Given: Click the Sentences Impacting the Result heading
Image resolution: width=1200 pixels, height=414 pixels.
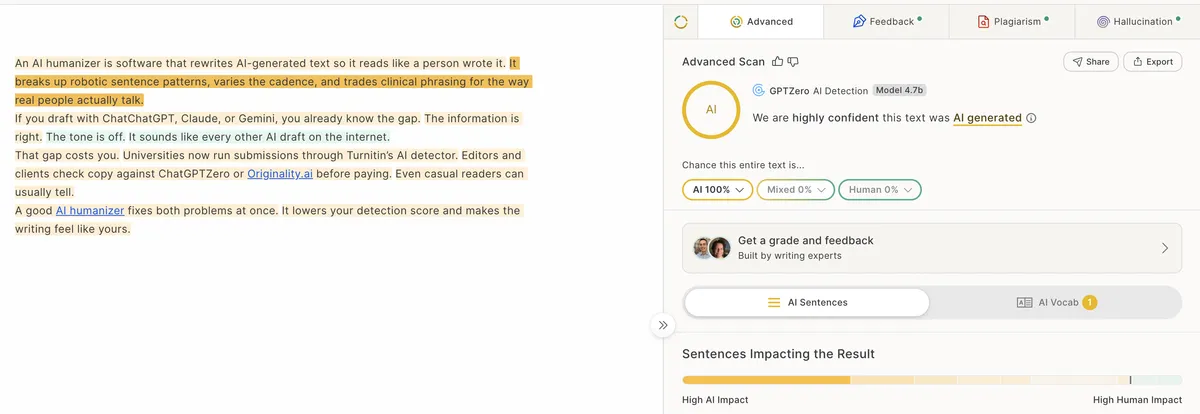Looking at the screenshot, I should pyautogui.click(x=778, y=354).
